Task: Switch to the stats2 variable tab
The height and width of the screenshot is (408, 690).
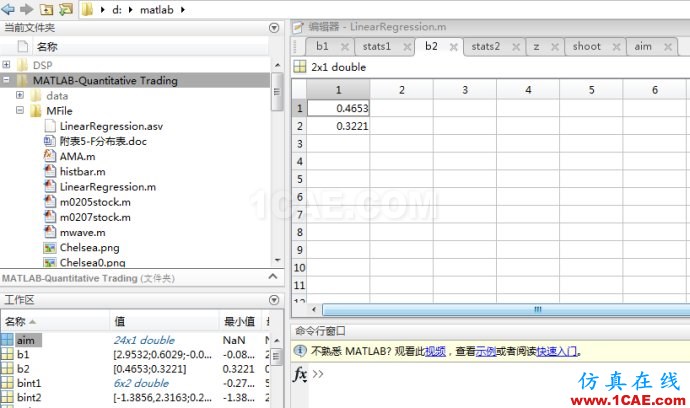Action: pos(485,46)
